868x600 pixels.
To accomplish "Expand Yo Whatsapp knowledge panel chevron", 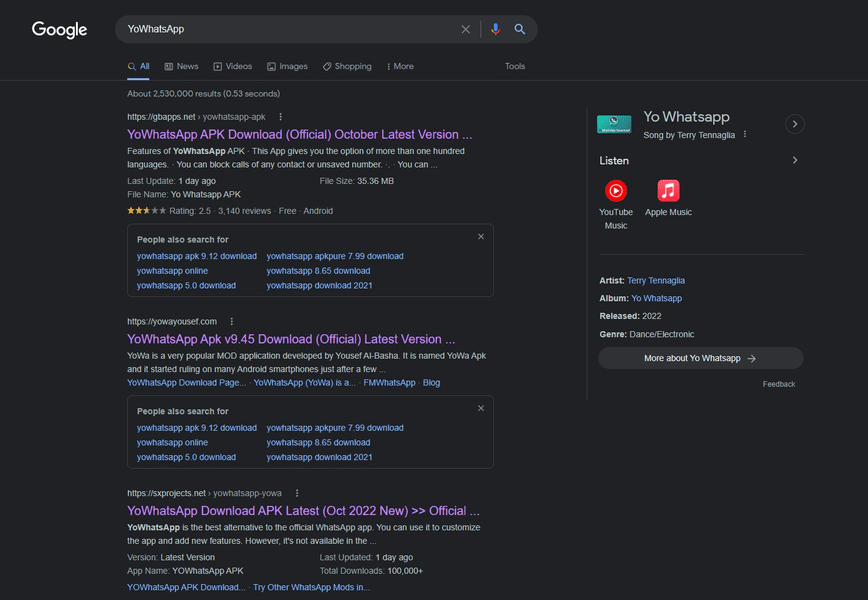I will (795, 124).
